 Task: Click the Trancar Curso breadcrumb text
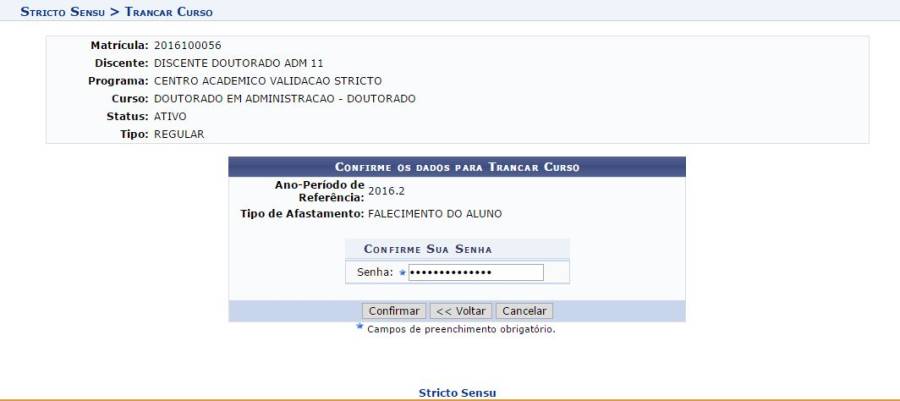pos(168,11)
